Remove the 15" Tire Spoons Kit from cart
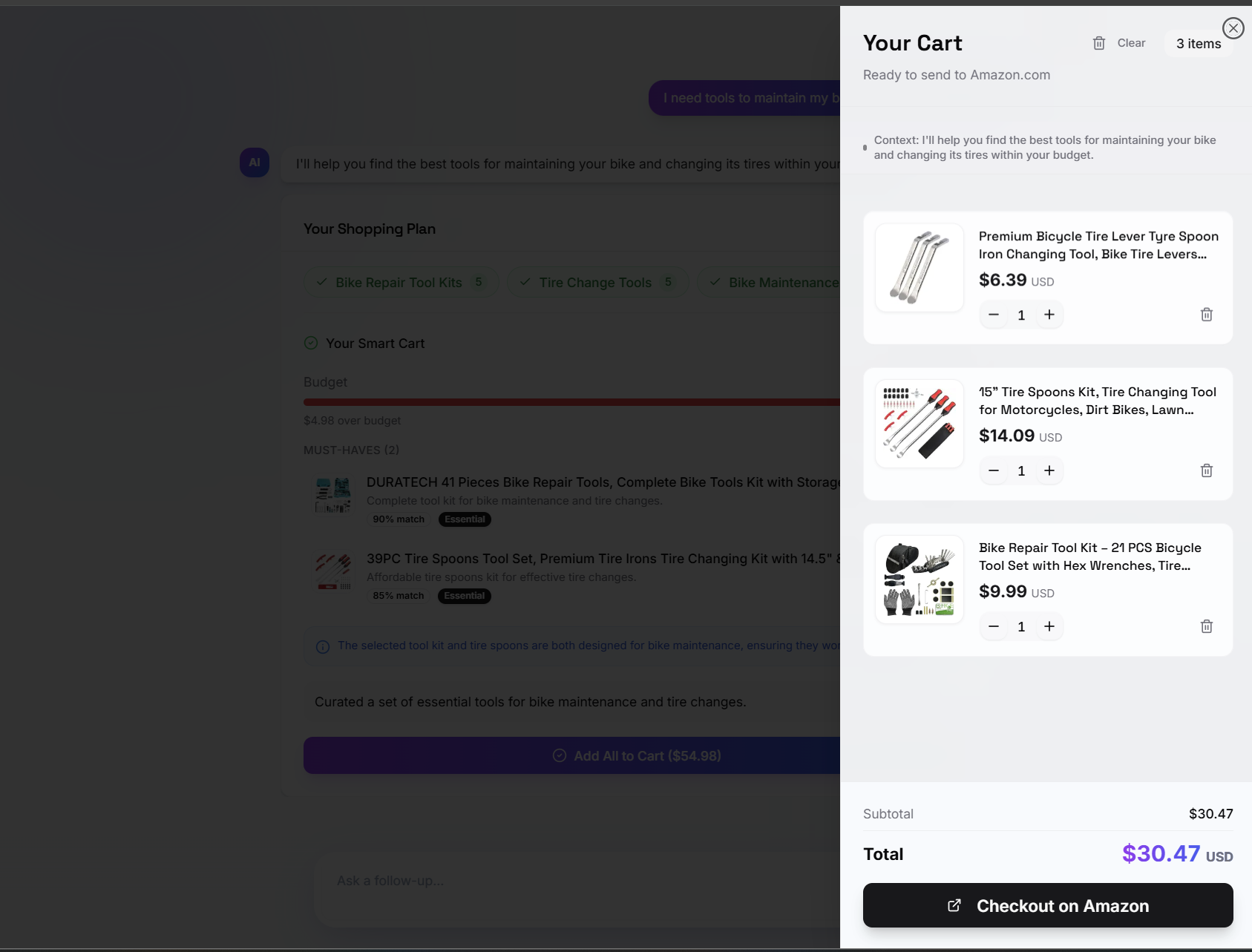This screenshot has width=1252, height=952. pos(1207,470)
